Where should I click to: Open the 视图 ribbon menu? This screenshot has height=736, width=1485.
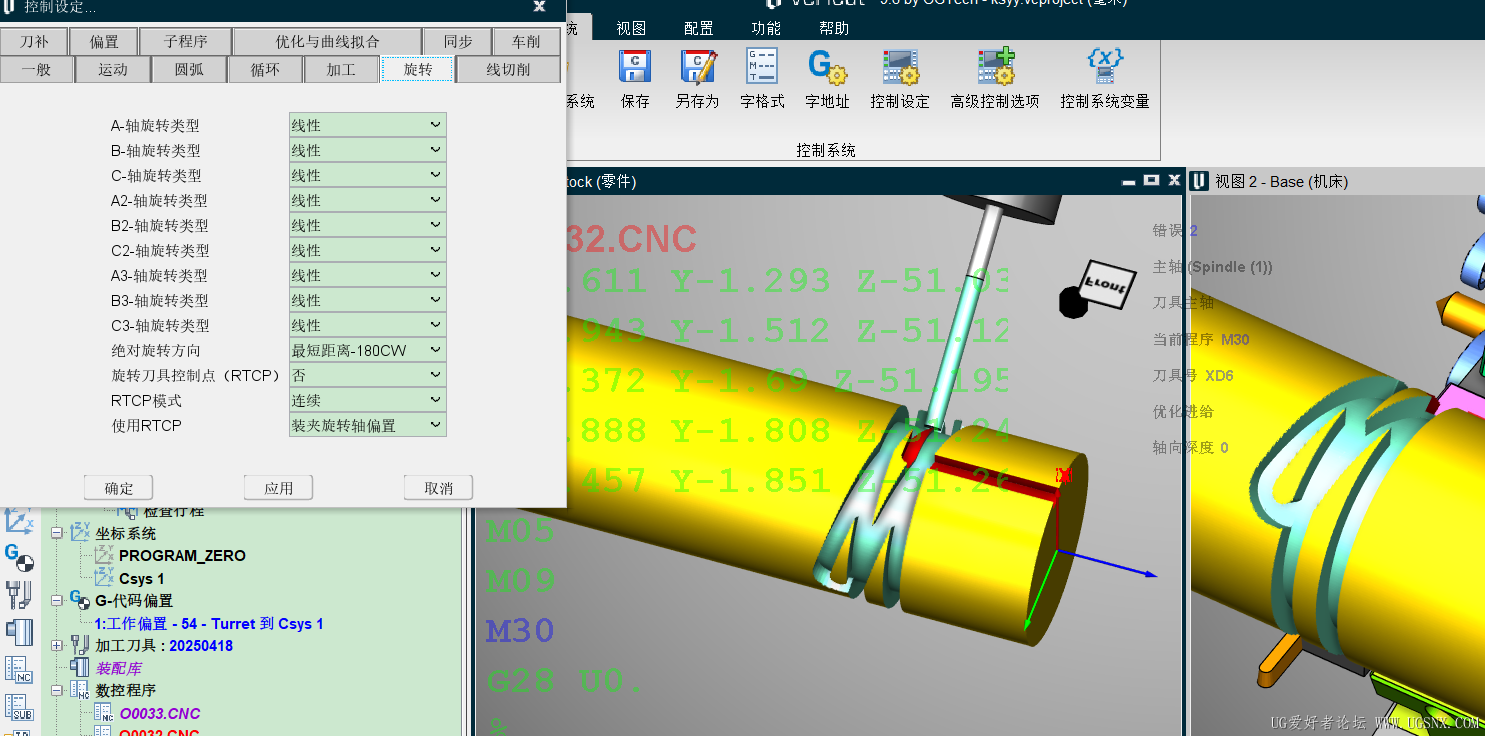point(631,28)
